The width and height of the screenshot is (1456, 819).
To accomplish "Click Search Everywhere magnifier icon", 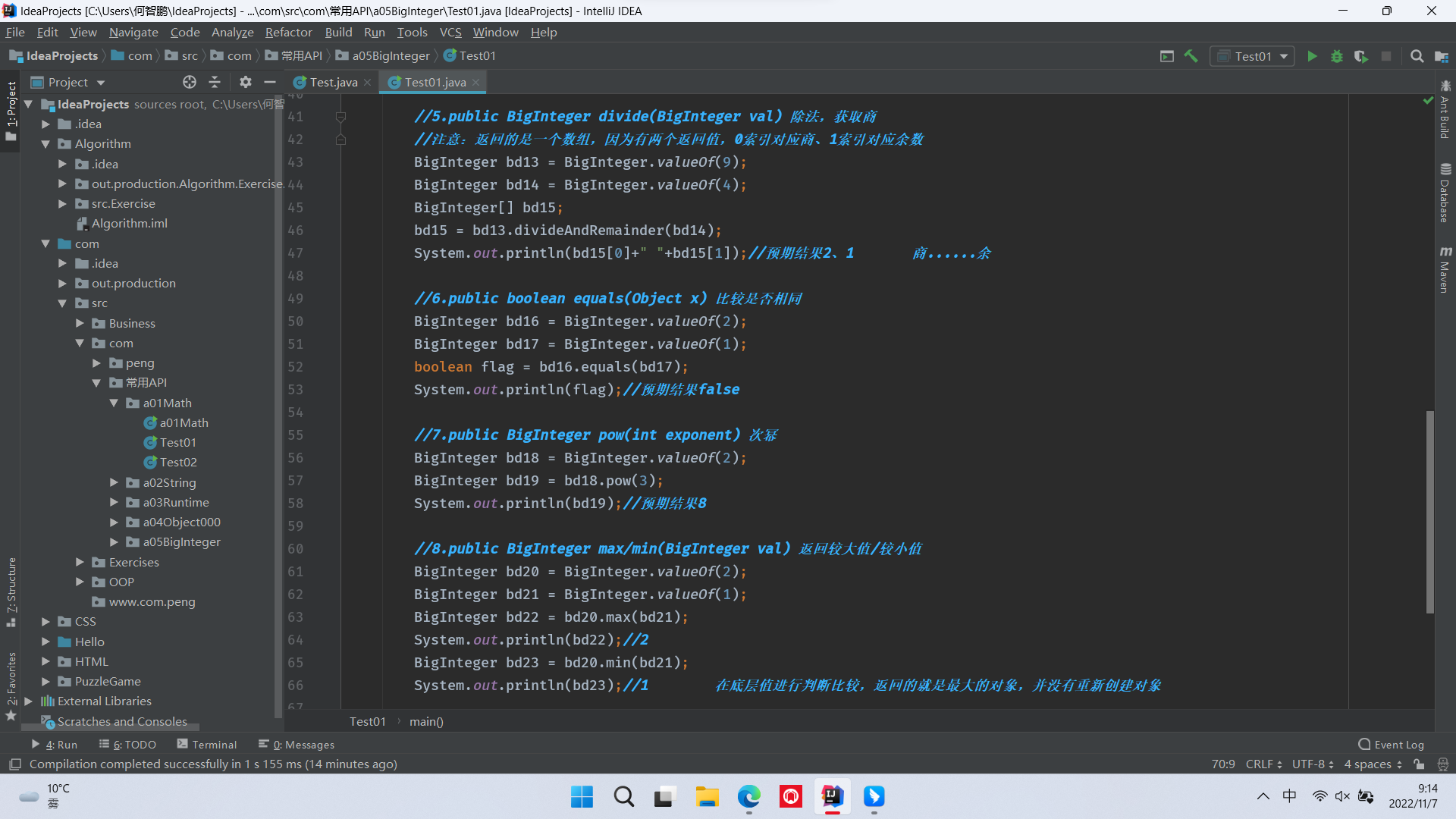I will (1416, 56).
